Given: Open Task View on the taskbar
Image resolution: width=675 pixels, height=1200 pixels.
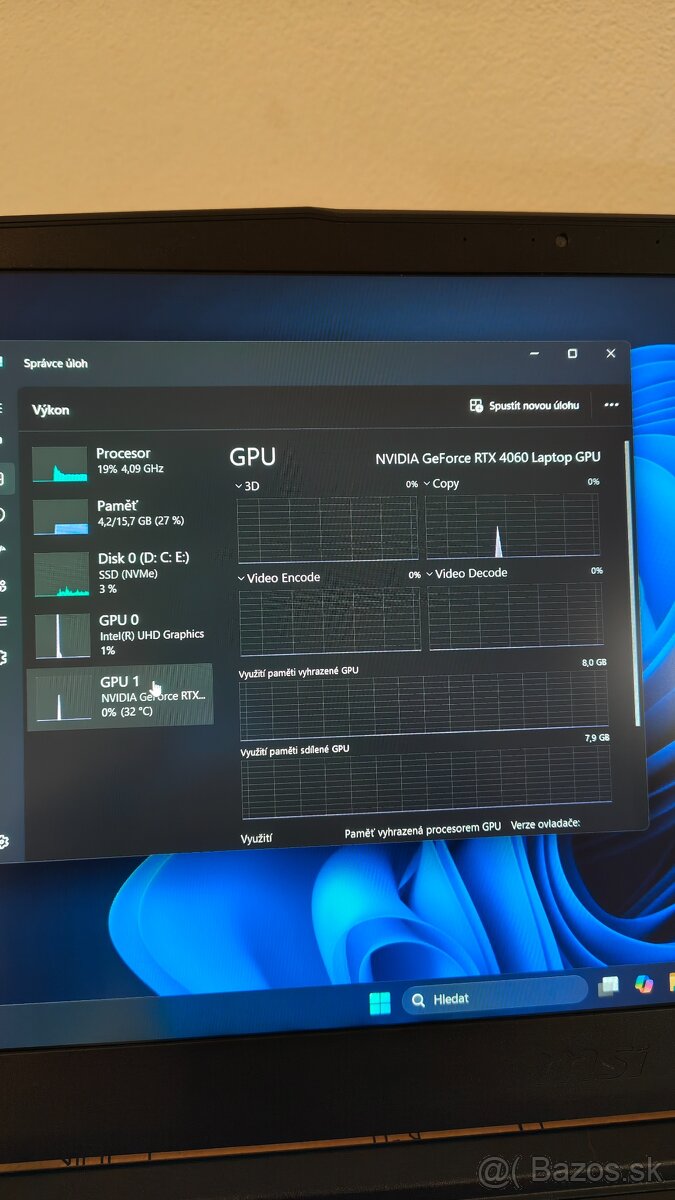Looking at the screenshot, I should point(608,986).
